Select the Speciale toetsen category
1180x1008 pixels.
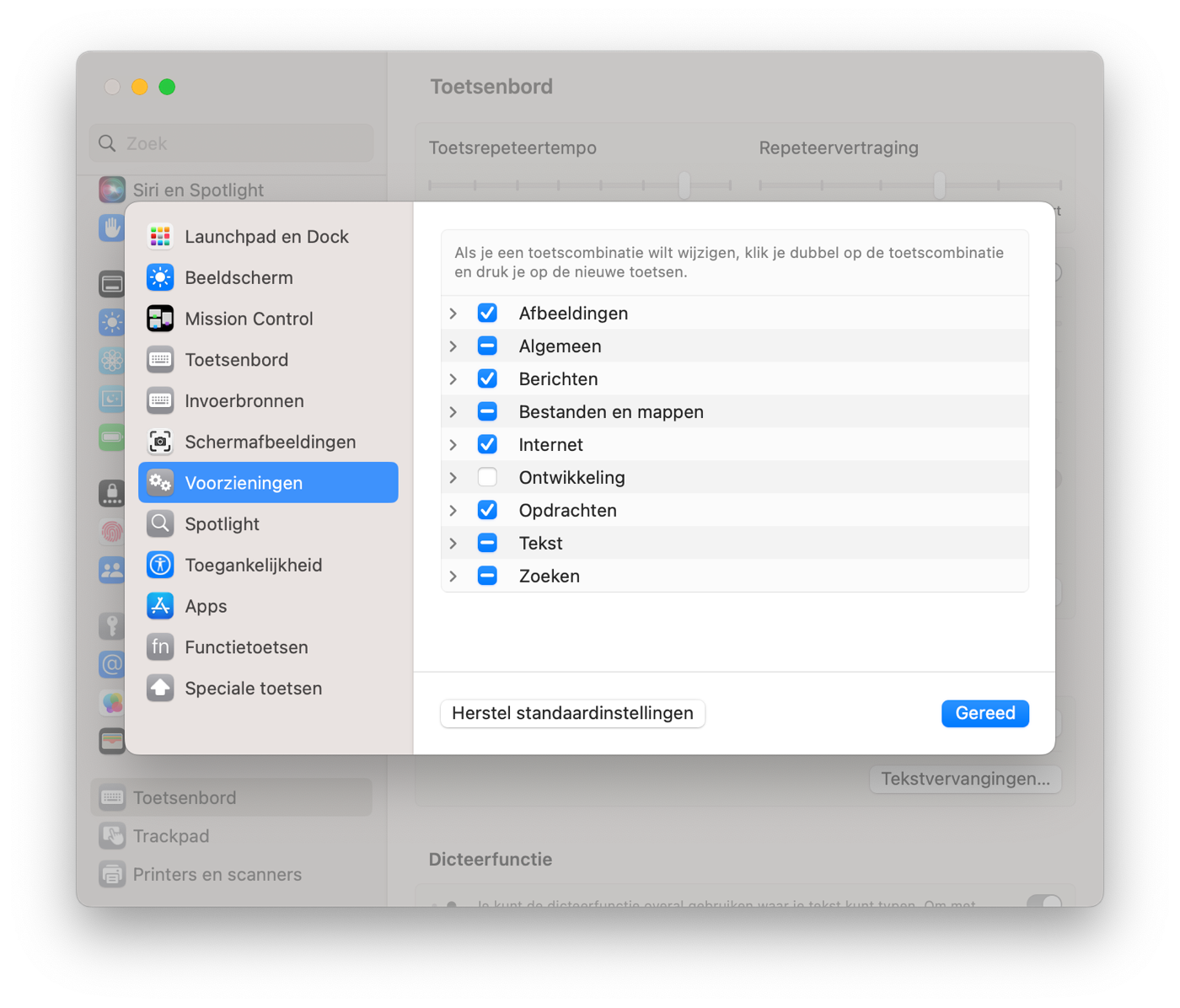pos(268,688)
